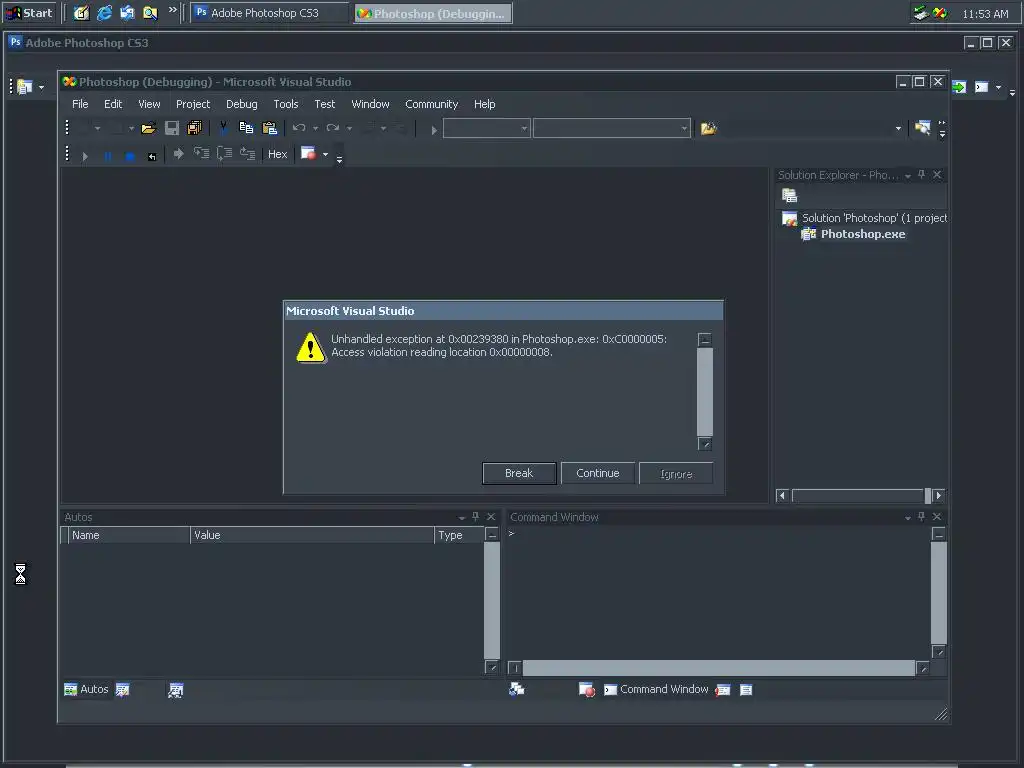Image resolution: width=1024 pixels, height=768 pixels.
Task: Click the Find in Files folder icon
Action: click(x=709, y=129)
